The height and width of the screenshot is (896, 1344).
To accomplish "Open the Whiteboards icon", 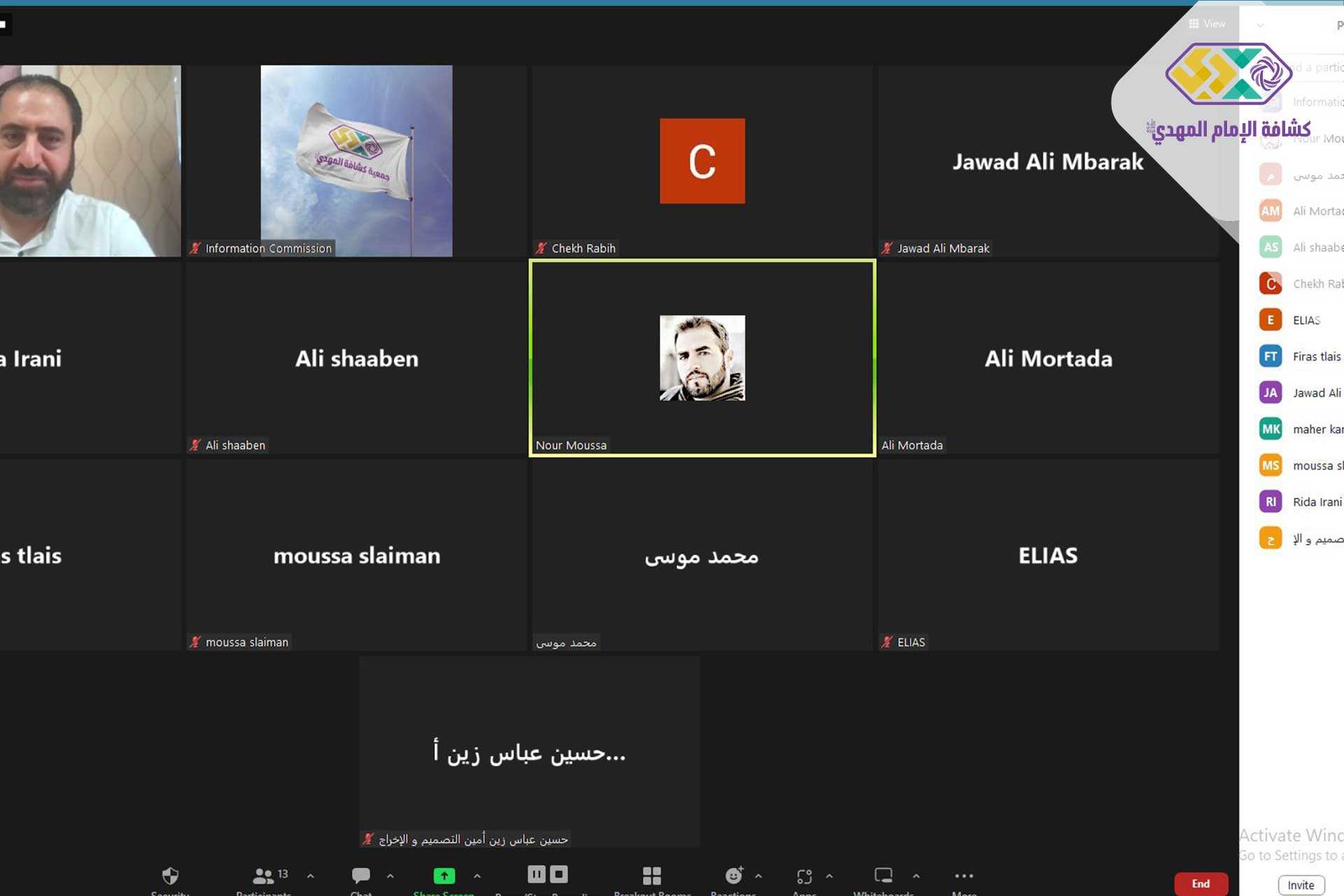I will pos(883,875).
